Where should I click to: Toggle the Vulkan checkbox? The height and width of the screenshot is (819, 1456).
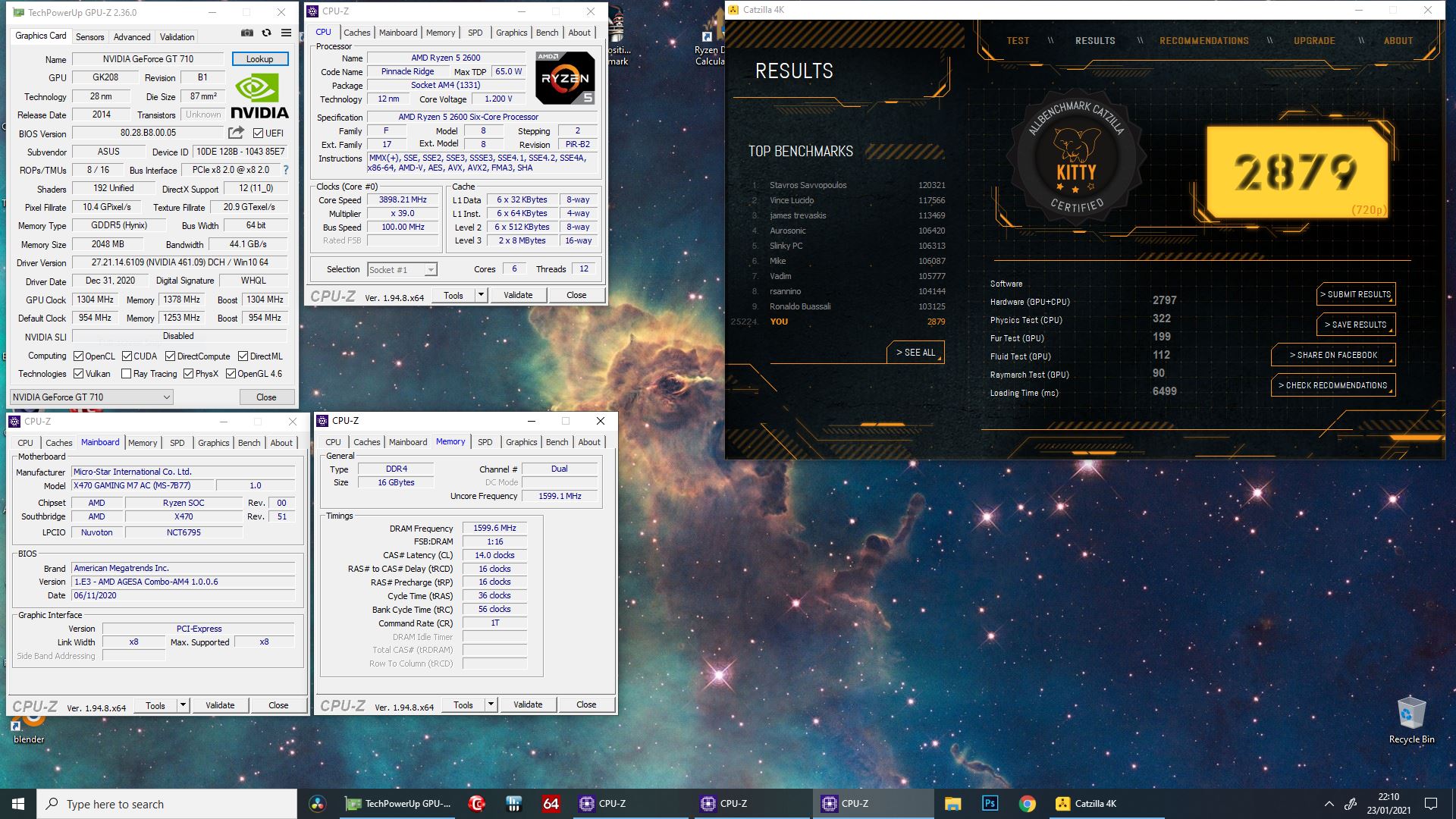78,374
